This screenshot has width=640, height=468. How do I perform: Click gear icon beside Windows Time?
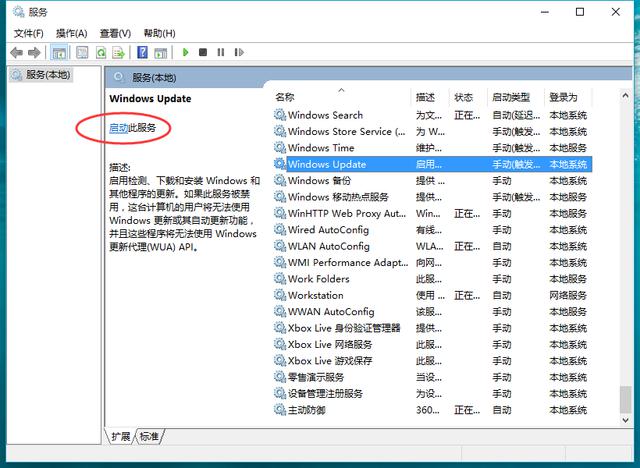(x=280, y=148)
